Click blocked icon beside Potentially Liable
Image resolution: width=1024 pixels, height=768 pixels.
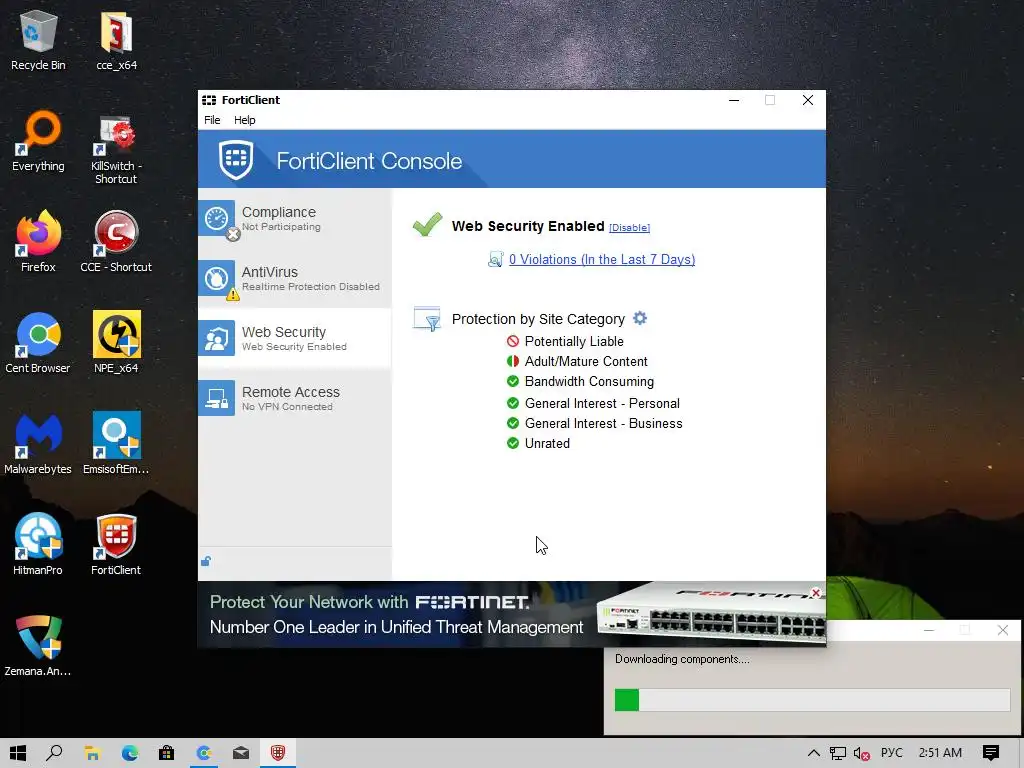513,341
